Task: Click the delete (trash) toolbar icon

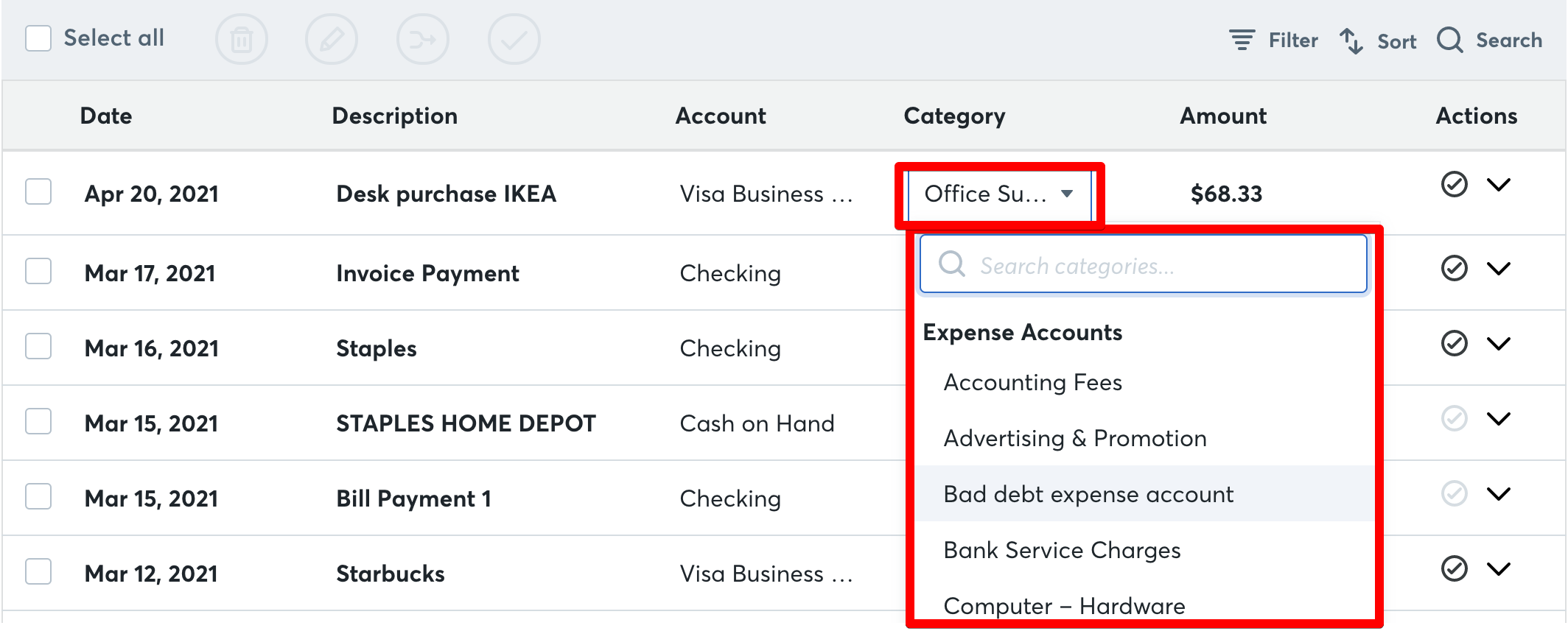Action: 242,39
